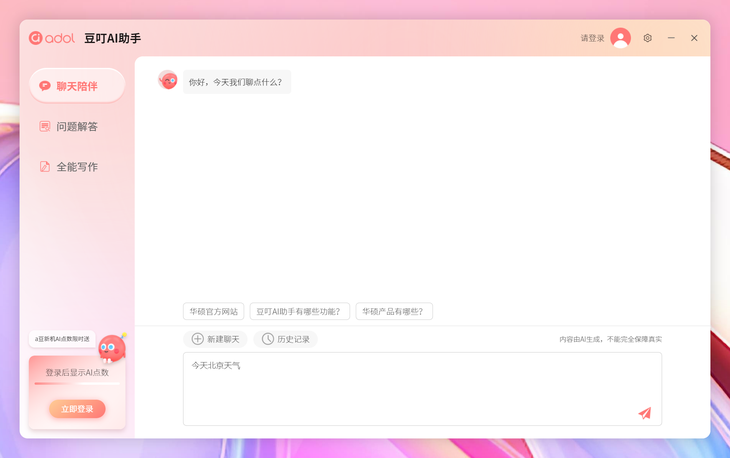730x458 pixels.
Task: Click the new-device AI points promo banner
Action: click(x=62, y=339)
